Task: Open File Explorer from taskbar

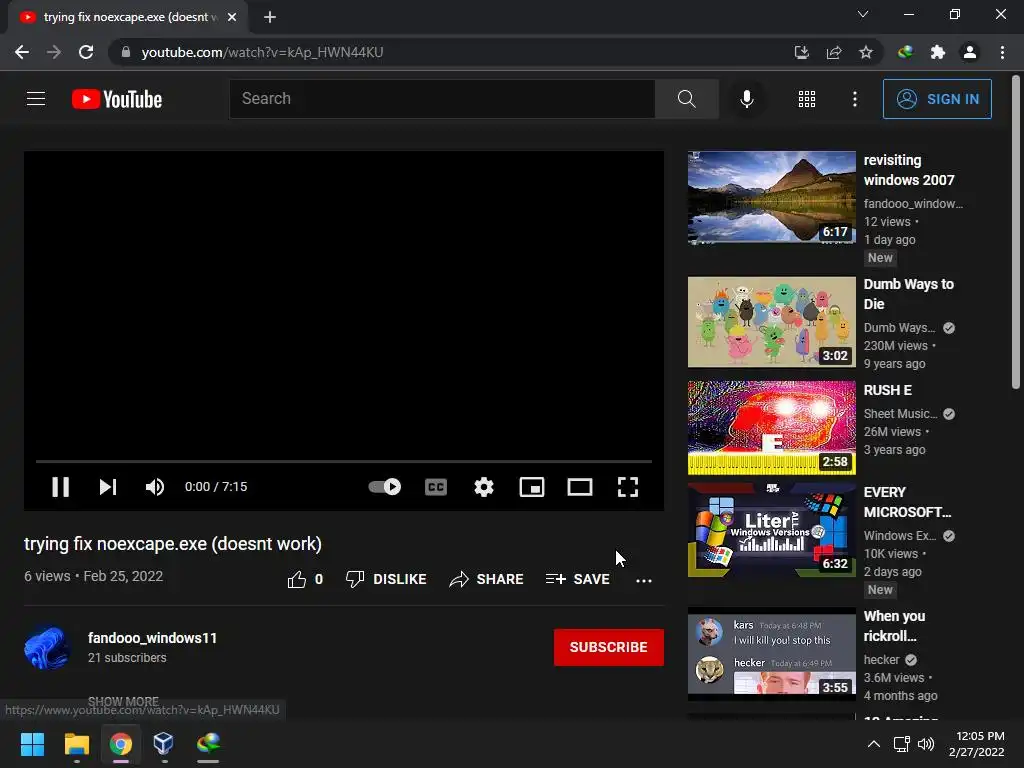Action: pyautogui.click(x=76, y=744)
